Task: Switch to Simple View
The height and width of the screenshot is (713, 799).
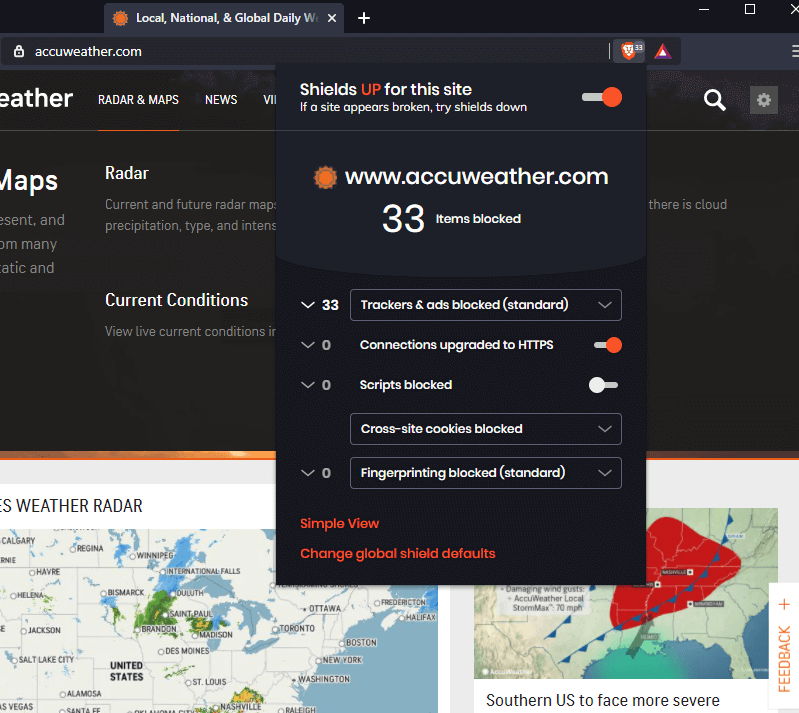Action: click(x=340, y=524)
